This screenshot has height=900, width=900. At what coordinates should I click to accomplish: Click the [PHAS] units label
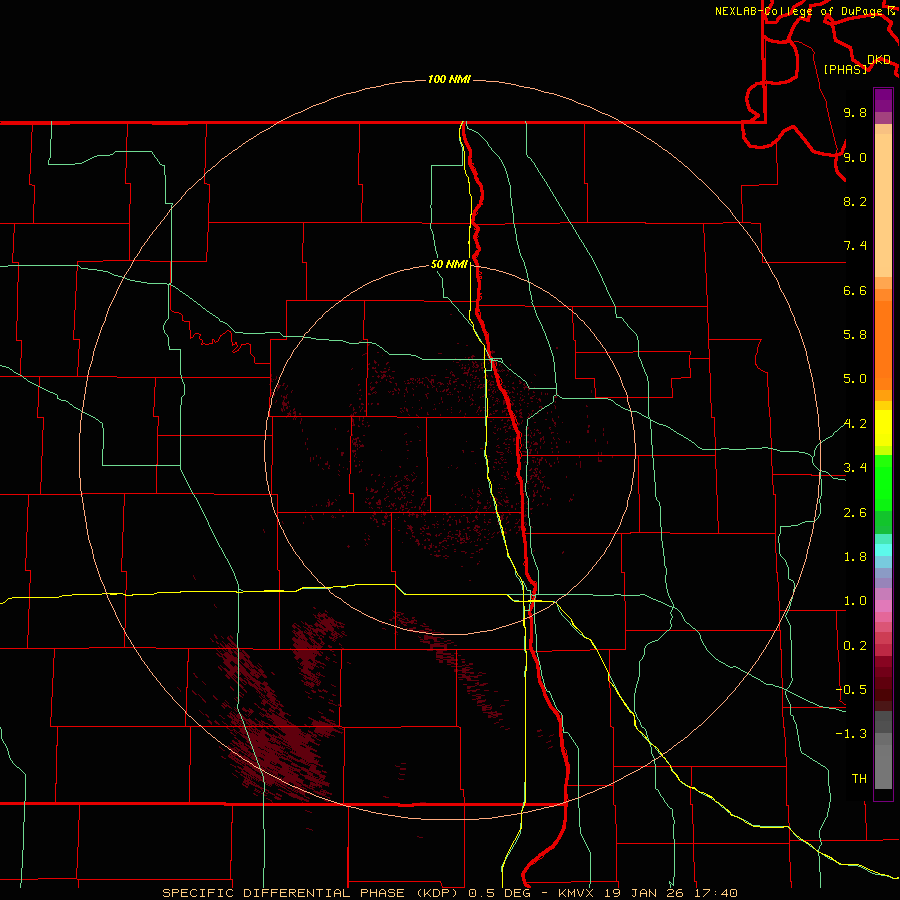[845, 69]
